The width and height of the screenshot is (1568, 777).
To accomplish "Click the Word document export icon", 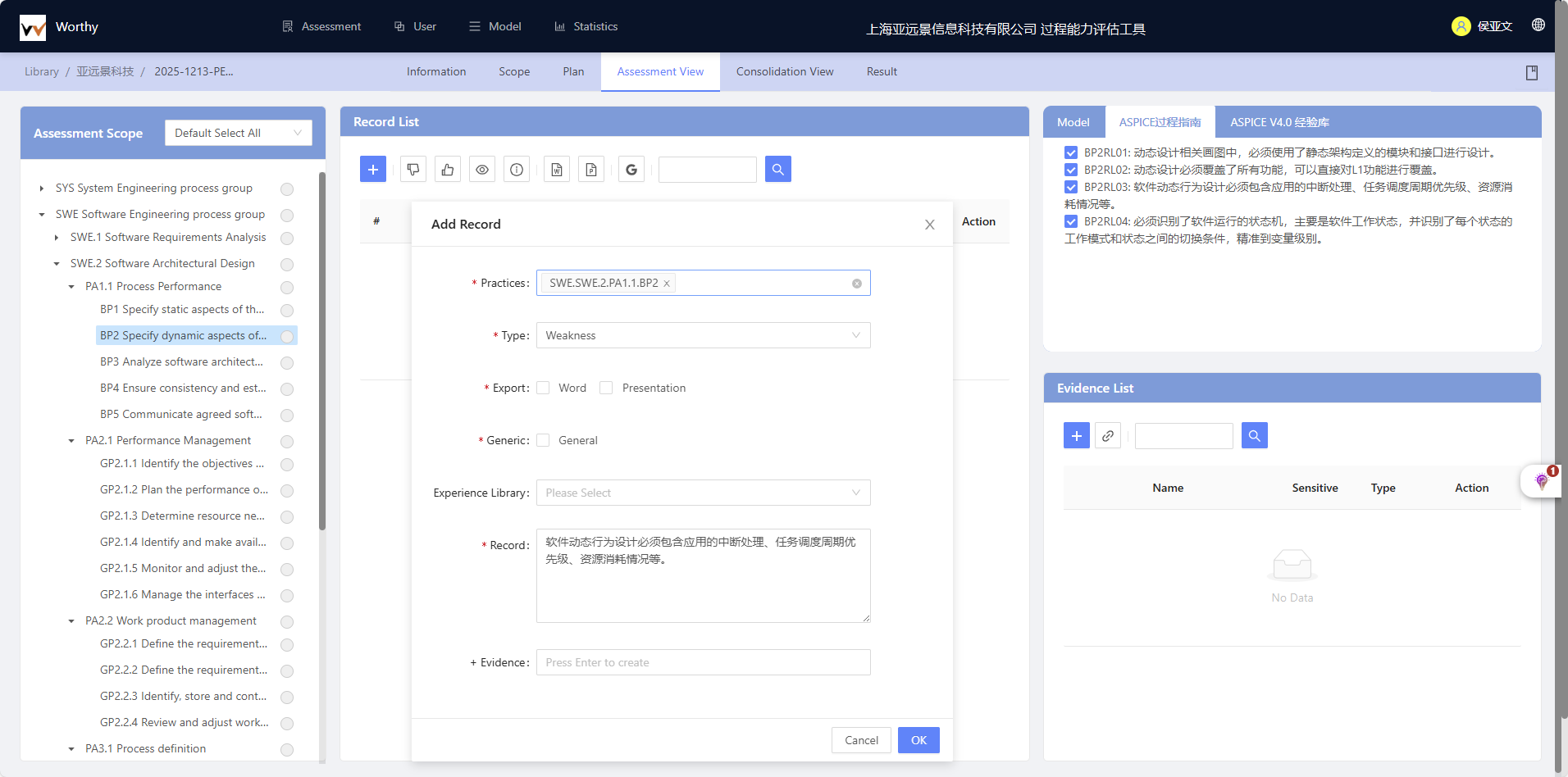I will [557, 170].
